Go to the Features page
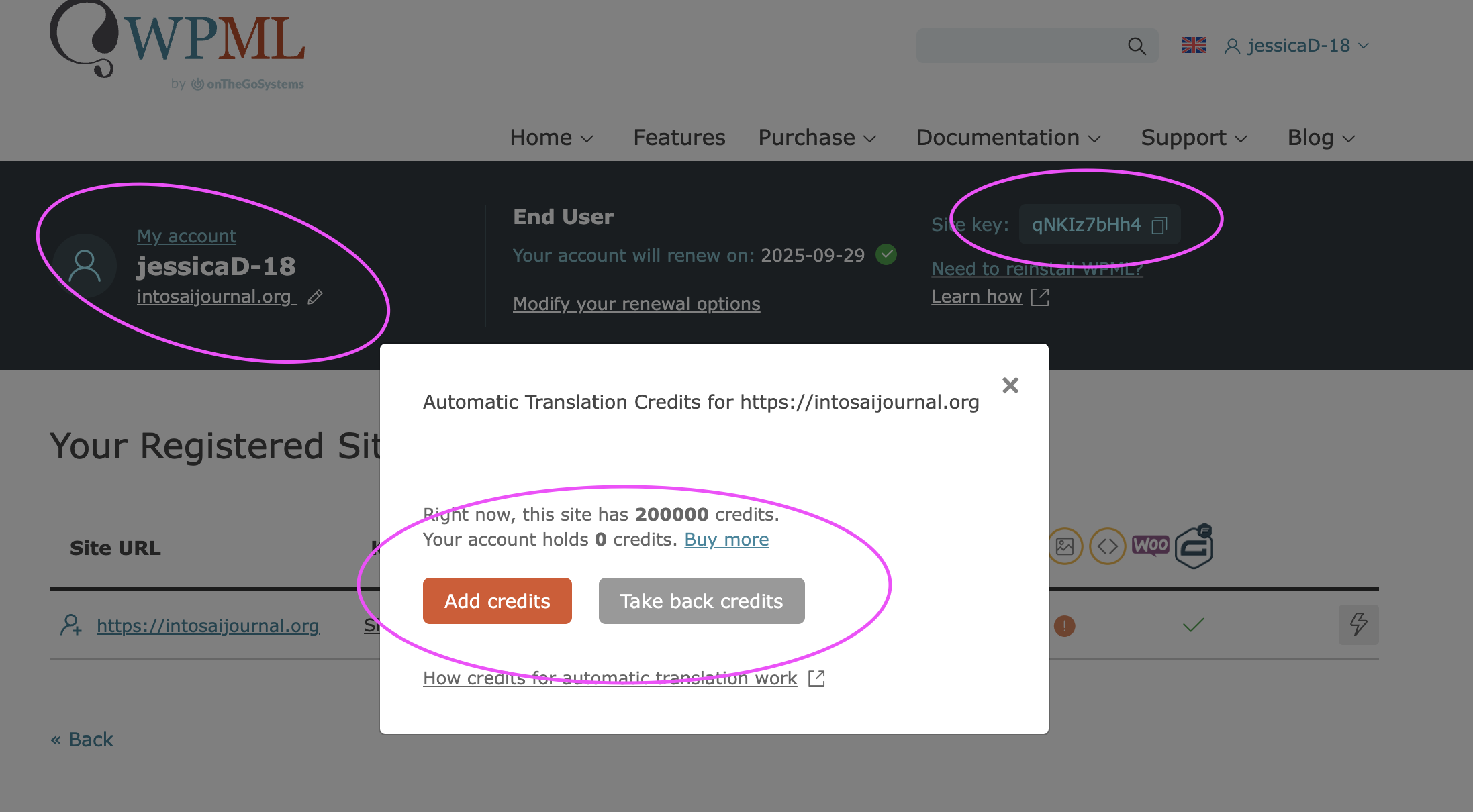 point(679,138)
